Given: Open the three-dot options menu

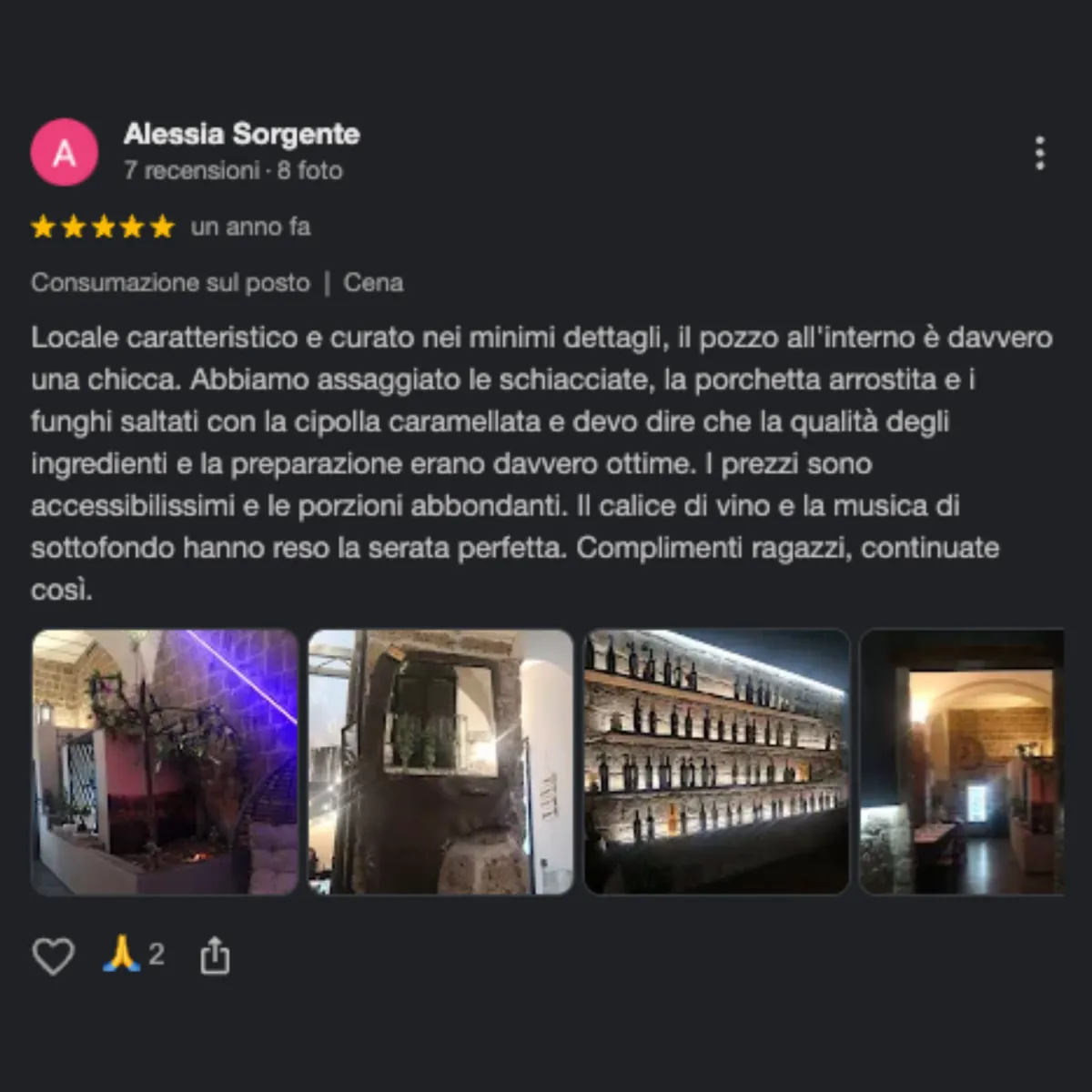Looking at the screenshot, I should pos(1040,153).
